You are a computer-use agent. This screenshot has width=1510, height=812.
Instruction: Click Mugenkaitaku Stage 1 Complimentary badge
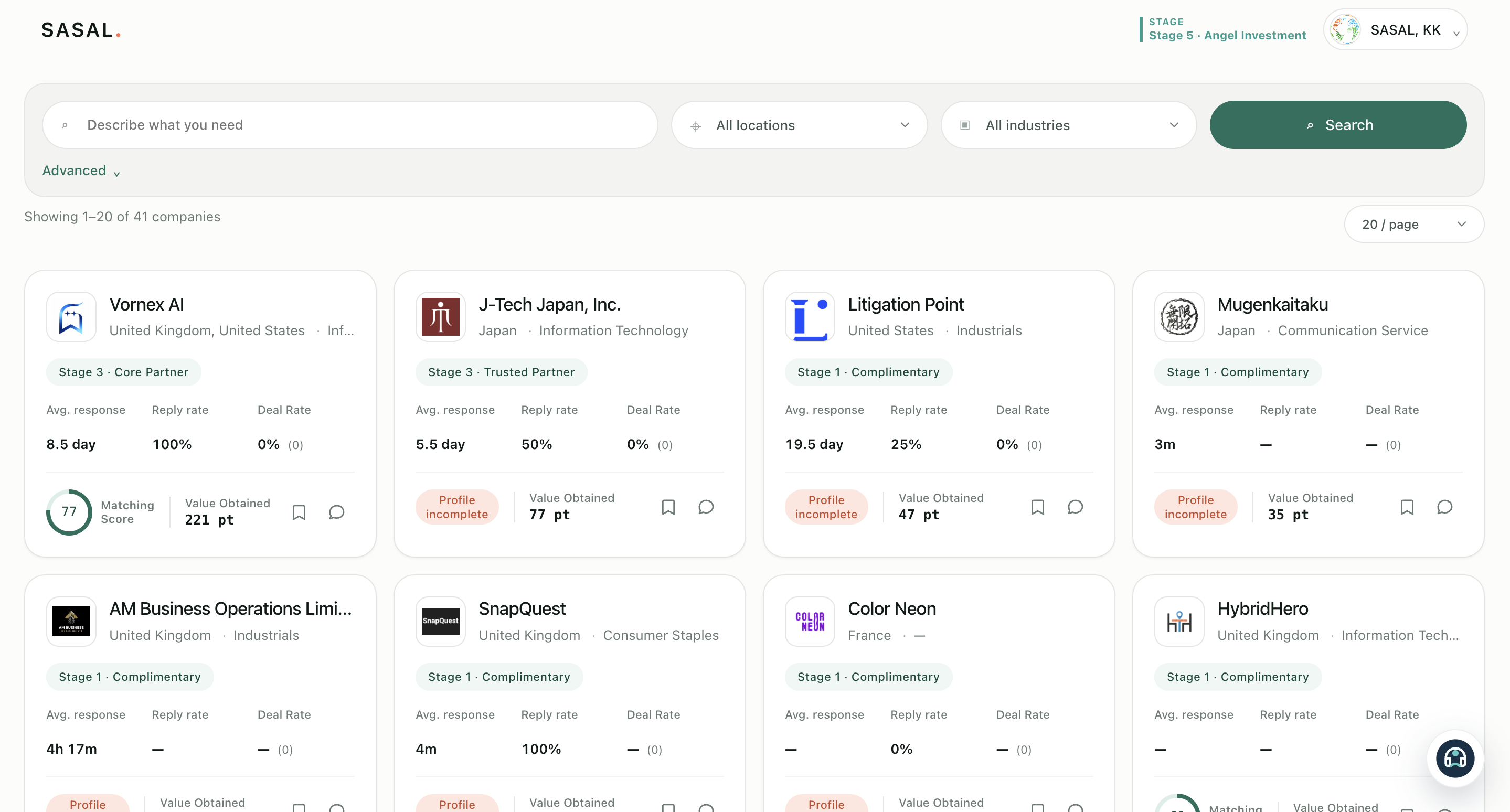click(1237, 372)
